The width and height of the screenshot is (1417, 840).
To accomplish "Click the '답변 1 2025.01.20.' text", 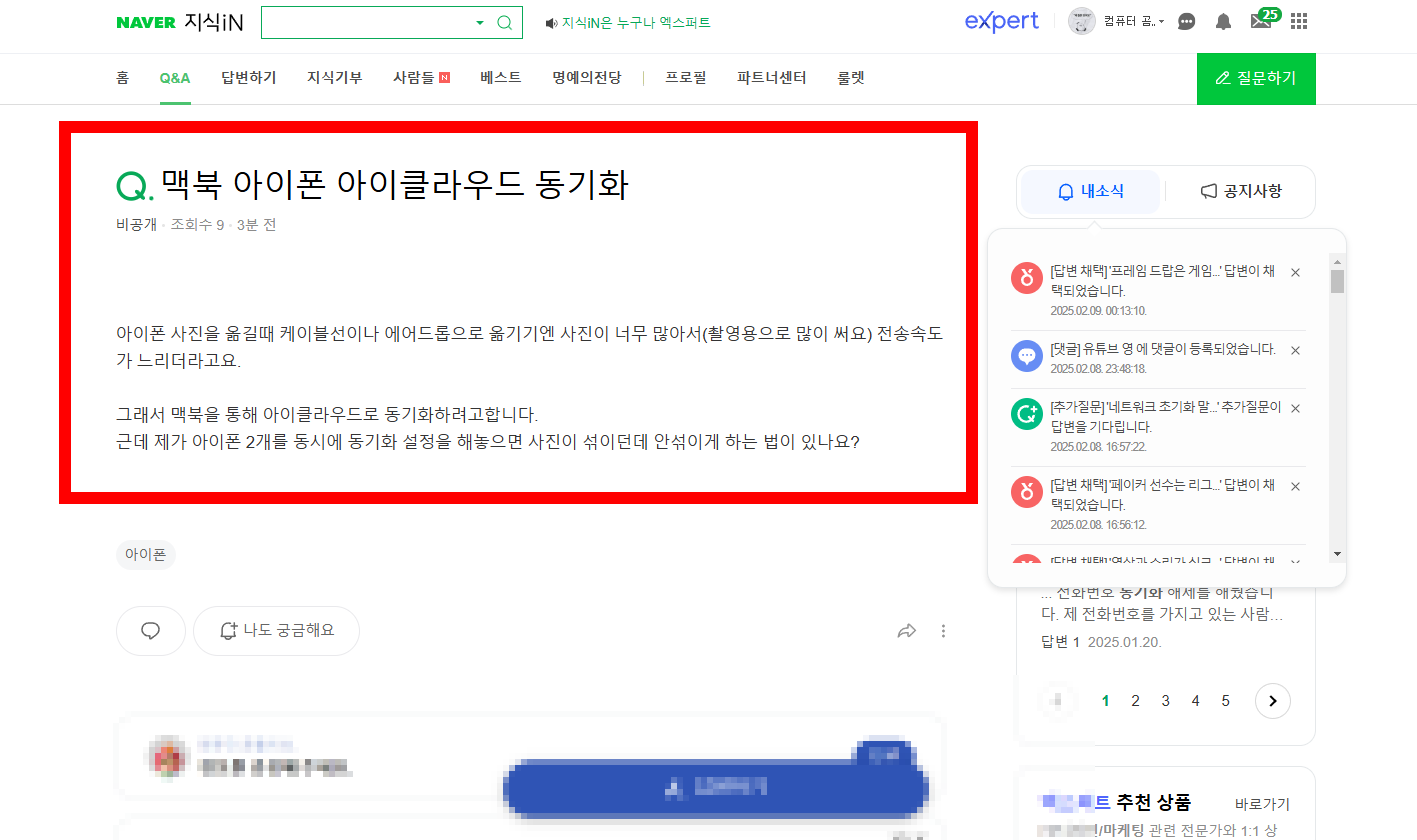I will 1101,642.
